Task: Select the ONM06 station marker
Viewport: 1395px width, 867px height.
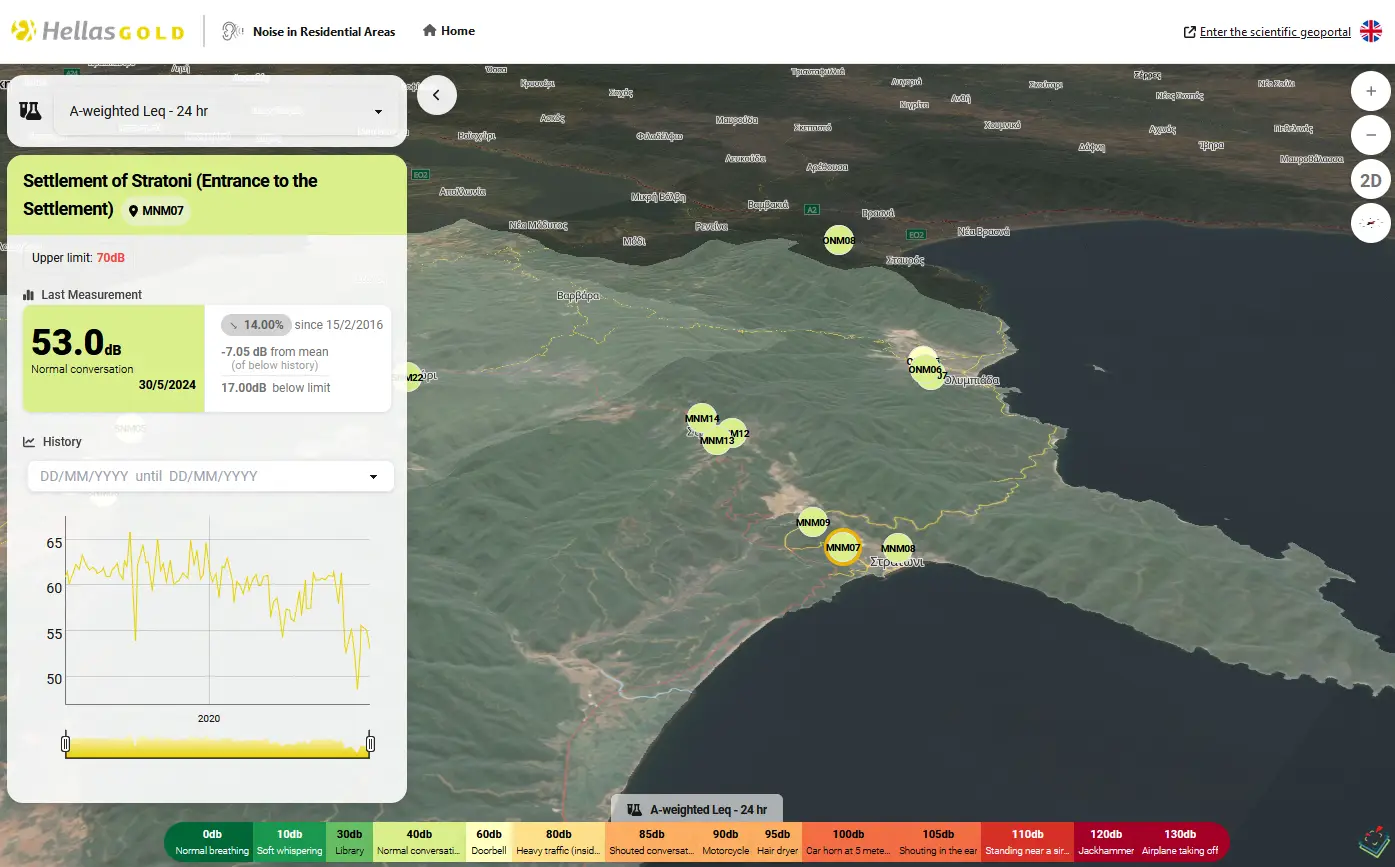Action: tap(923, 369)
